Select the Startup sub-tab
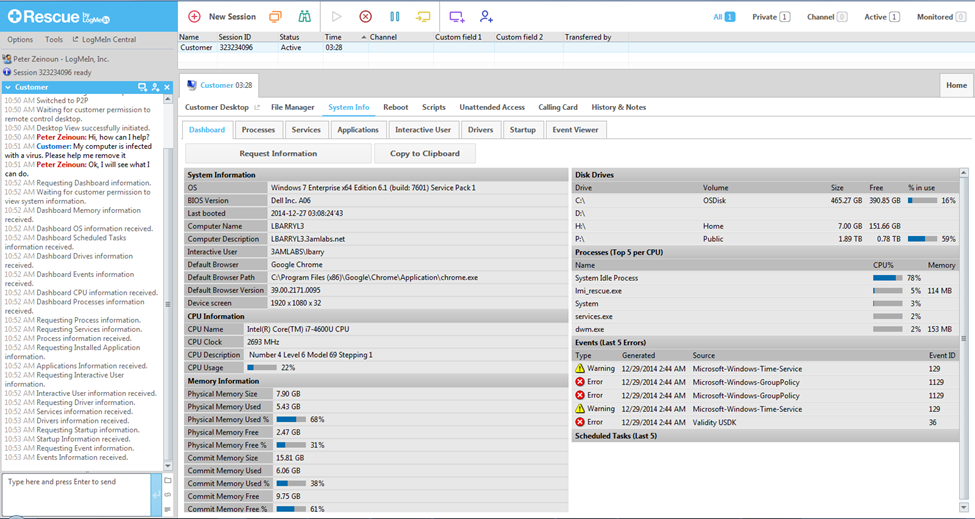This screenshot has width=975, height=519. (x=522, y=130)
